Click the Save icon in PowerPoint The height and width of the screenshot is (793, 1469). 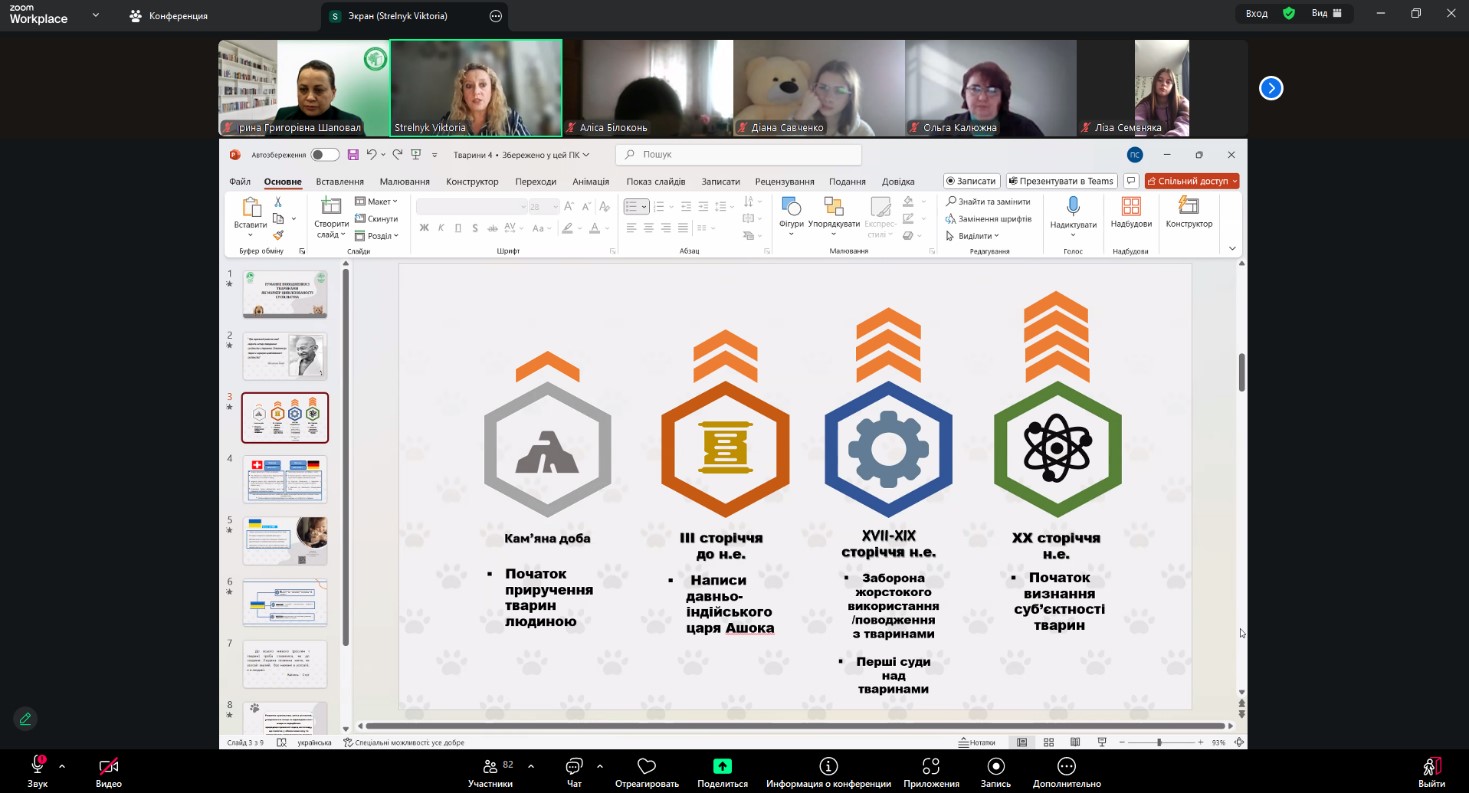pos(352,154)
